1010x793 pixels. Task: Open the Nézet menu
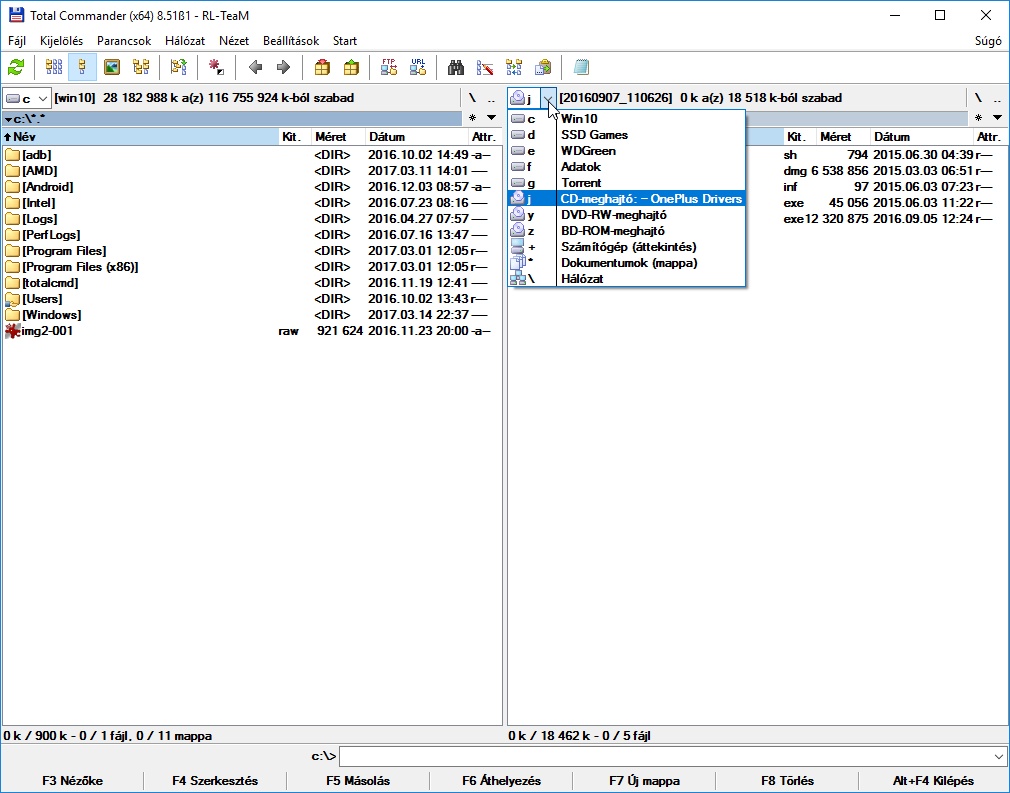tap(234, 41)
